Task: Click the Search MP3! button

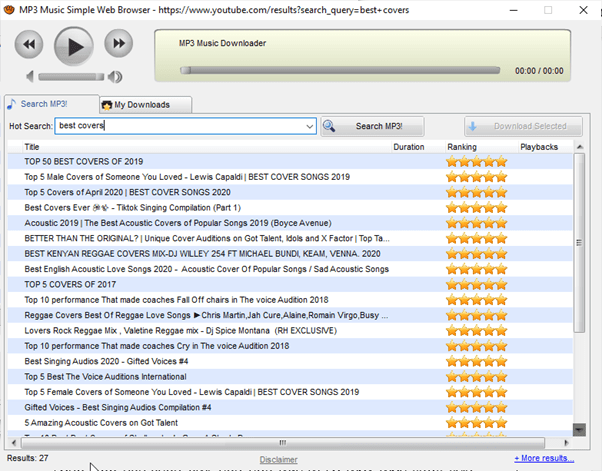Action: pos(372,126)
